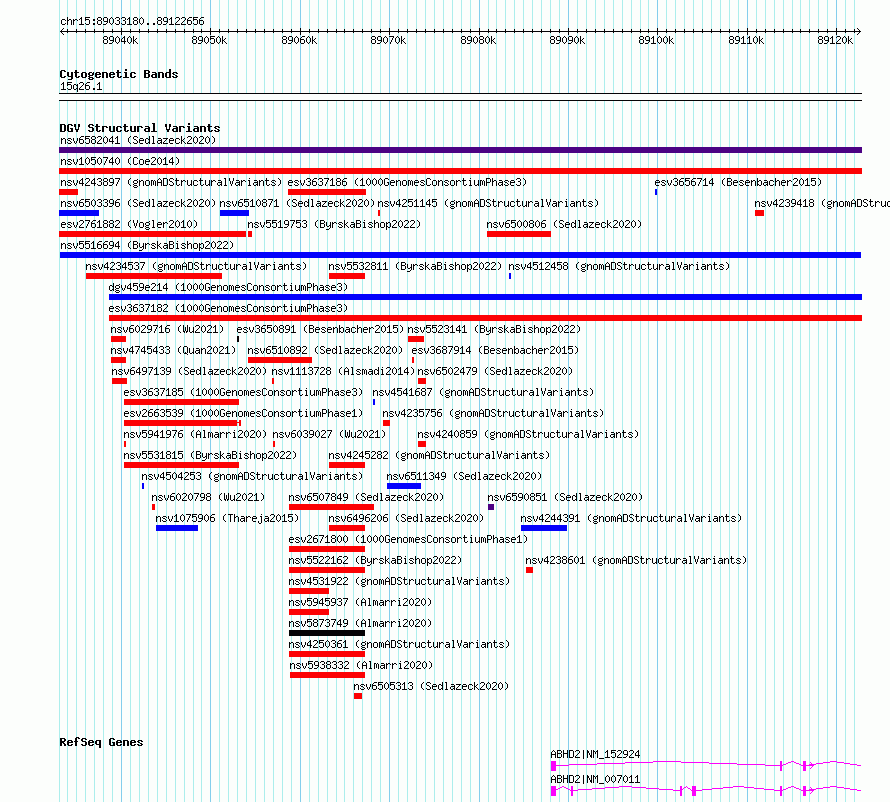Image resolution: width=890 pixels, height=802 pixels.
Task: Select the nsv6505313 (Sedlazeck2020) label
Action: pos(431,686)
